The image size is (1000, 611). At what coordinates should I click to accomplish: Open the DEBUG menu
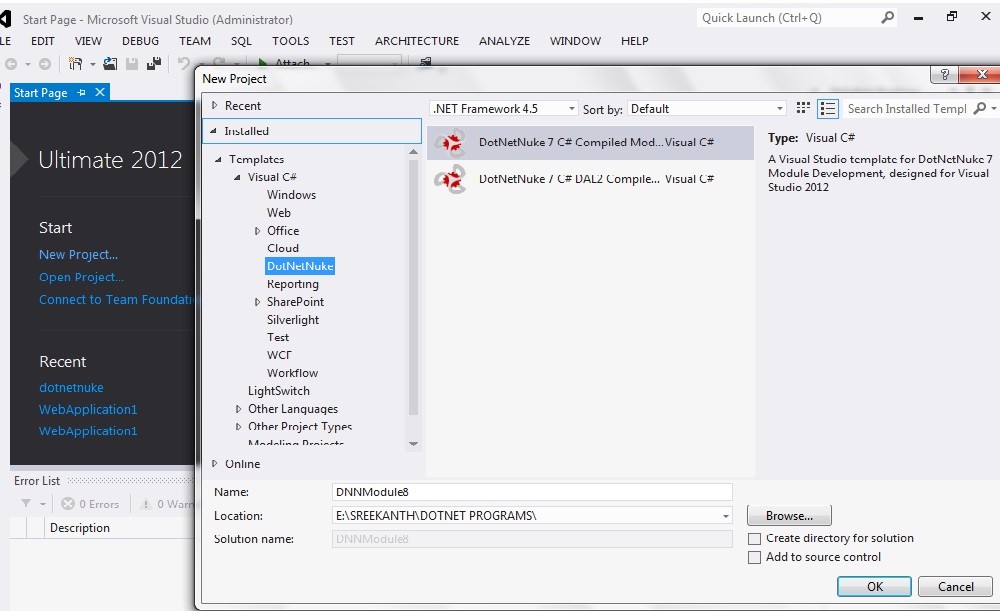[x=140, y=41]
